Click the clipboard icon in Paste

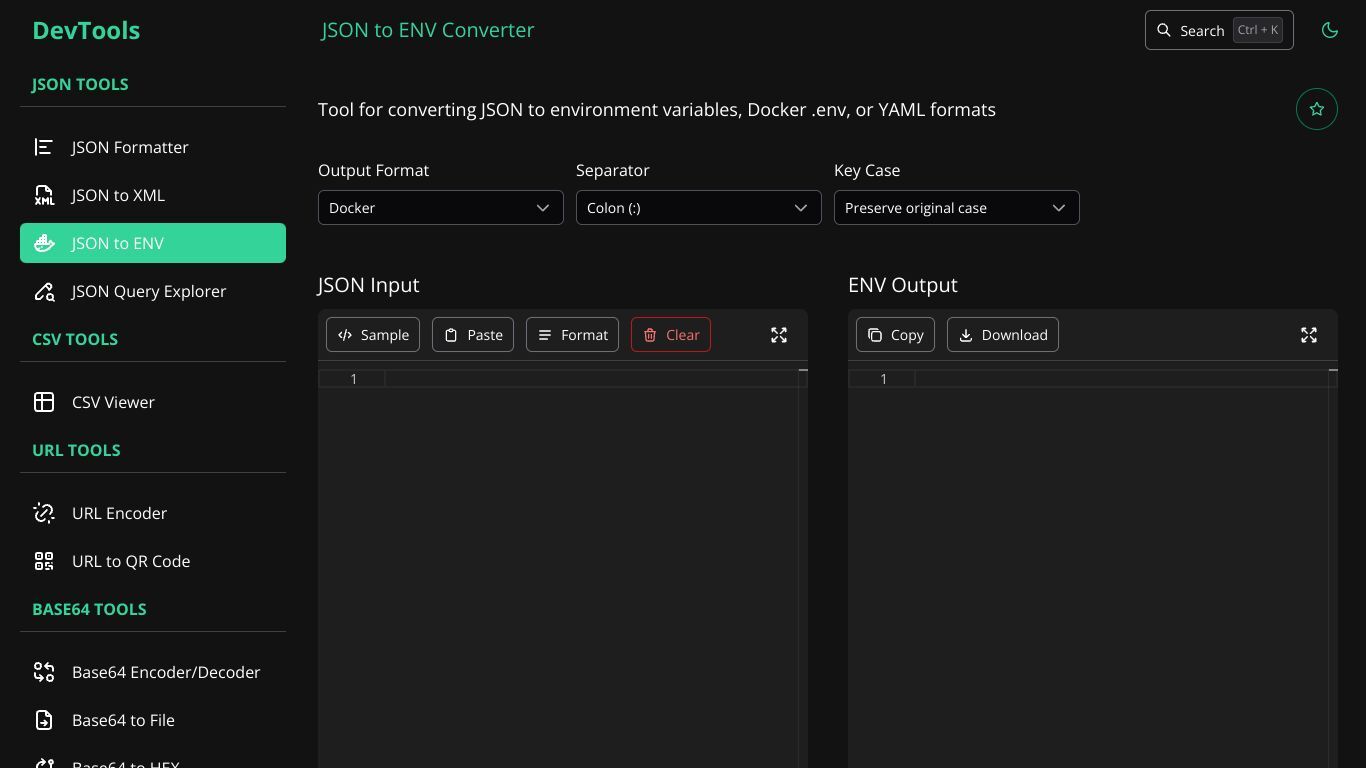pos(451,335)
